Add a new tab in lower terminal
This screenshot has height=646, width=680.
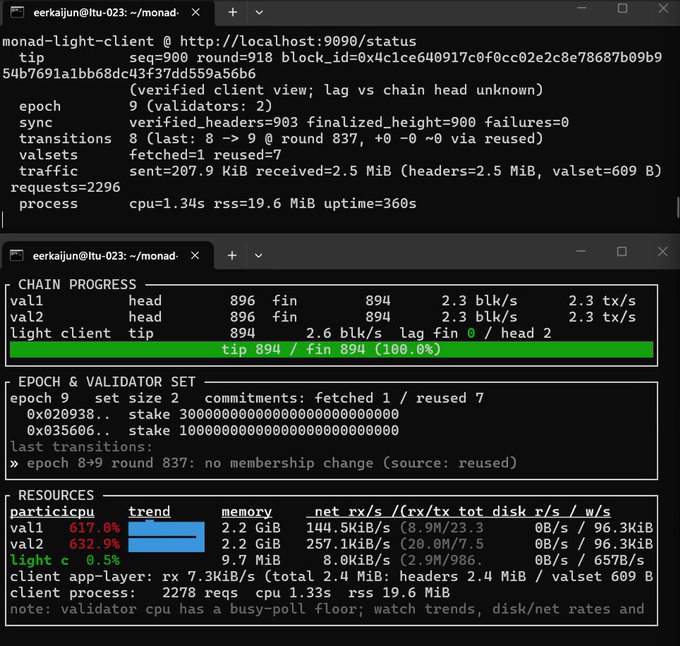tap(232, 256)
